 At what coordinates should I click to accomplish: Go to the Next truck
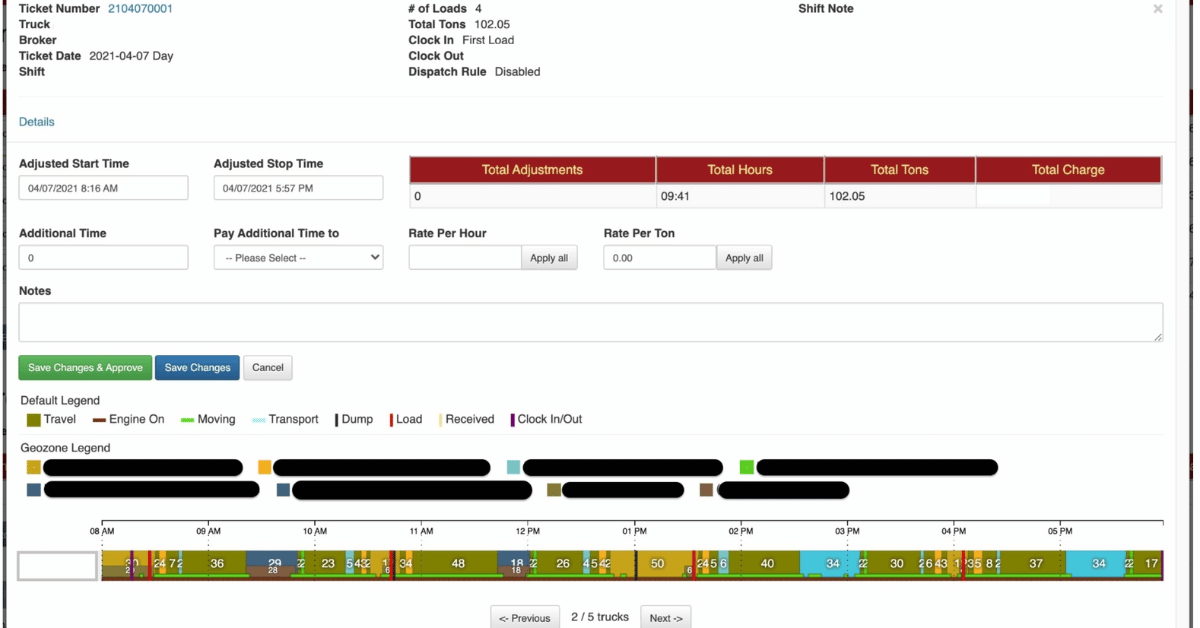665,618
